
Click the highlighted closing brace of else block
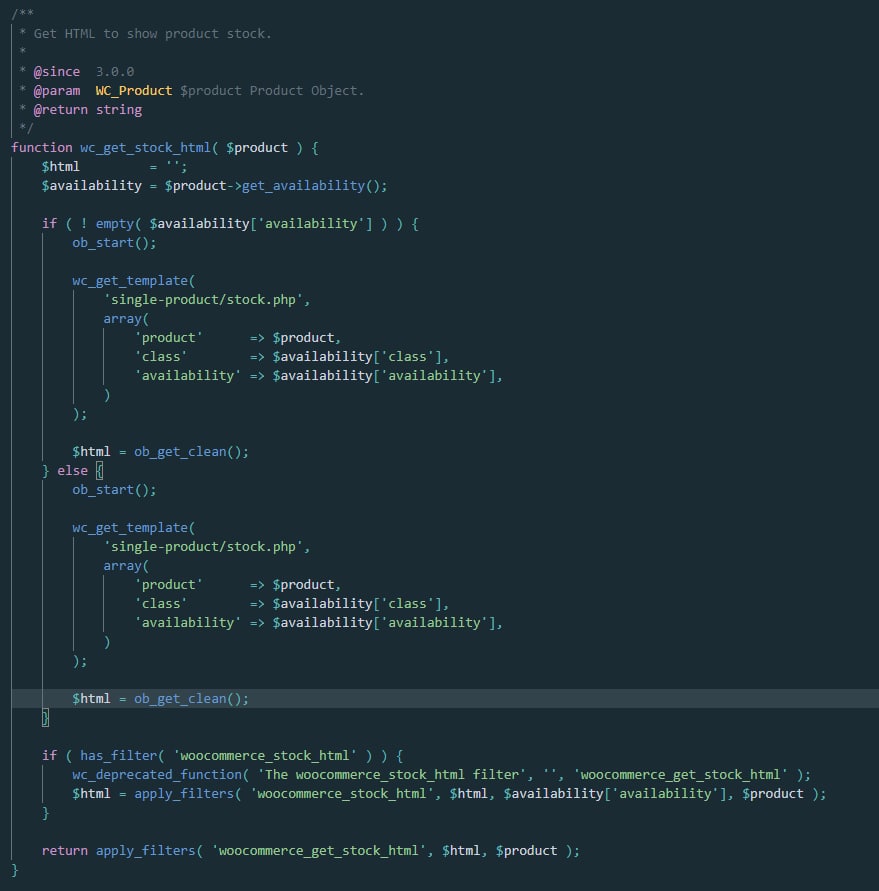point(45,718)
